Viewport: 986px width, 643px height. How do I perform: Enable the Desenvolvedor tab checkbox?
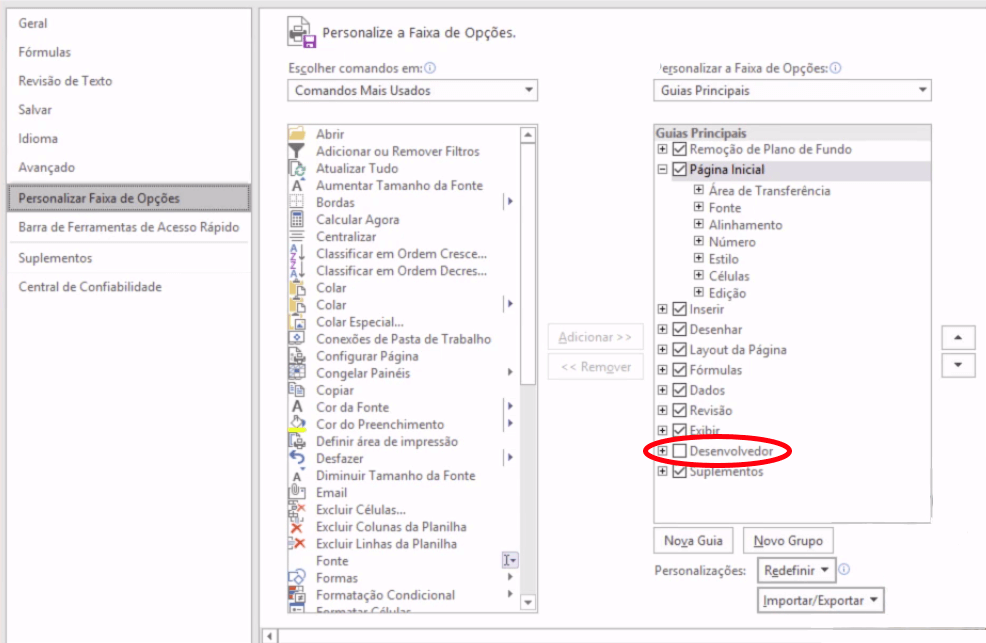(679, 451)
